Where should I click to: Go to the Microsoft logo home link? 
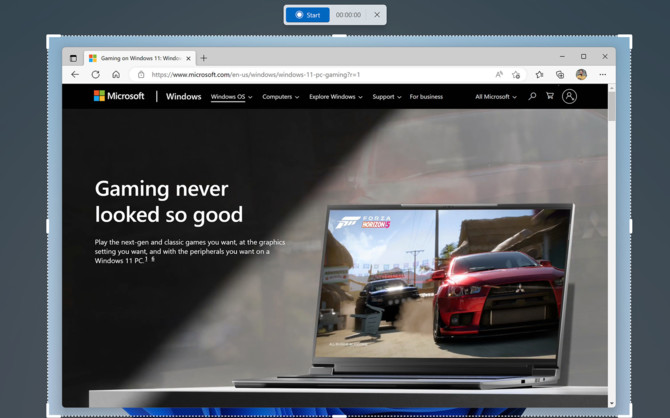pyautogui.click(x=119, y=96)
